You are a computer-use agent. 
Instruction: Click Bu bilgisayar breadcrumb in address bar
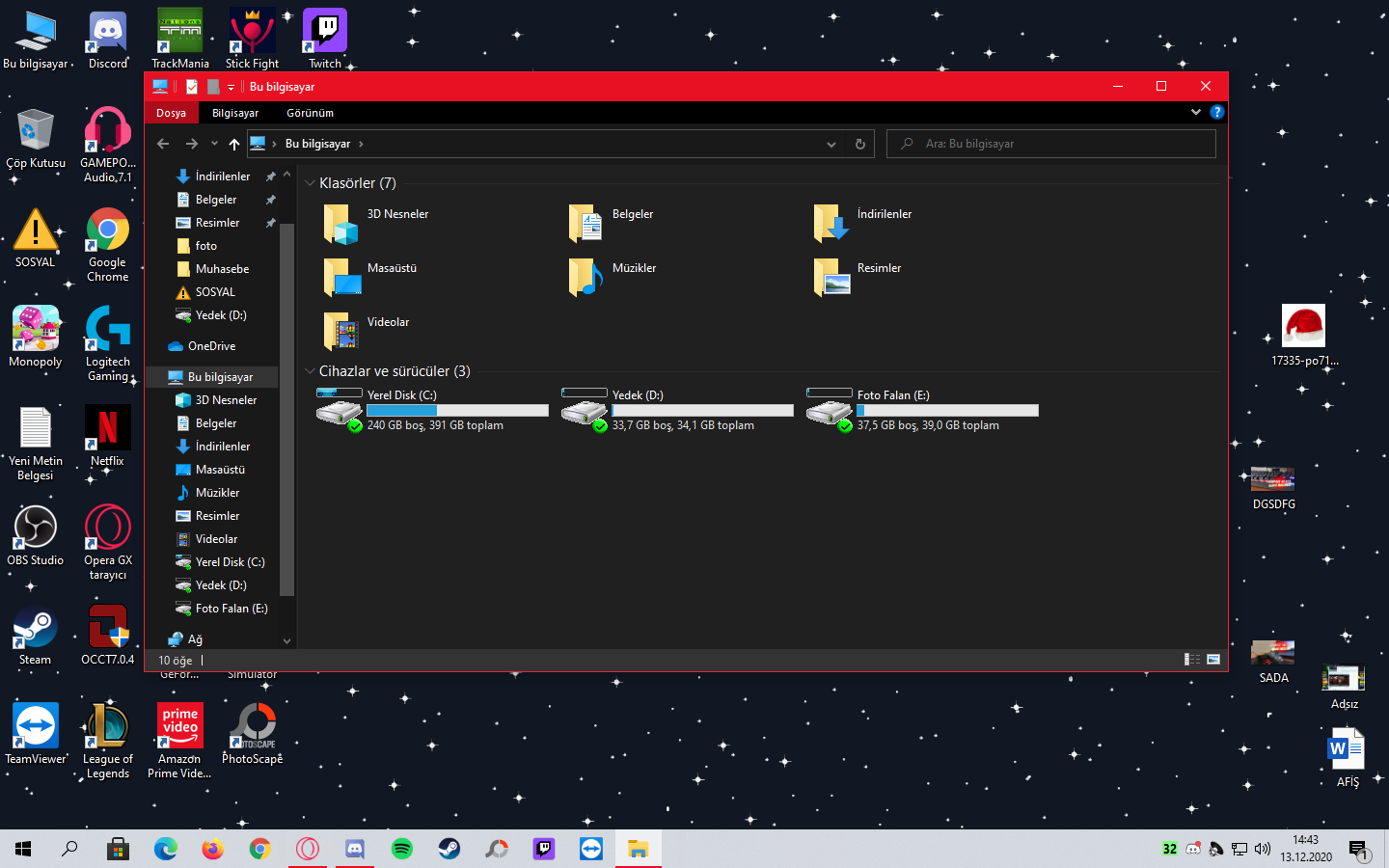(x=317, y=144)
